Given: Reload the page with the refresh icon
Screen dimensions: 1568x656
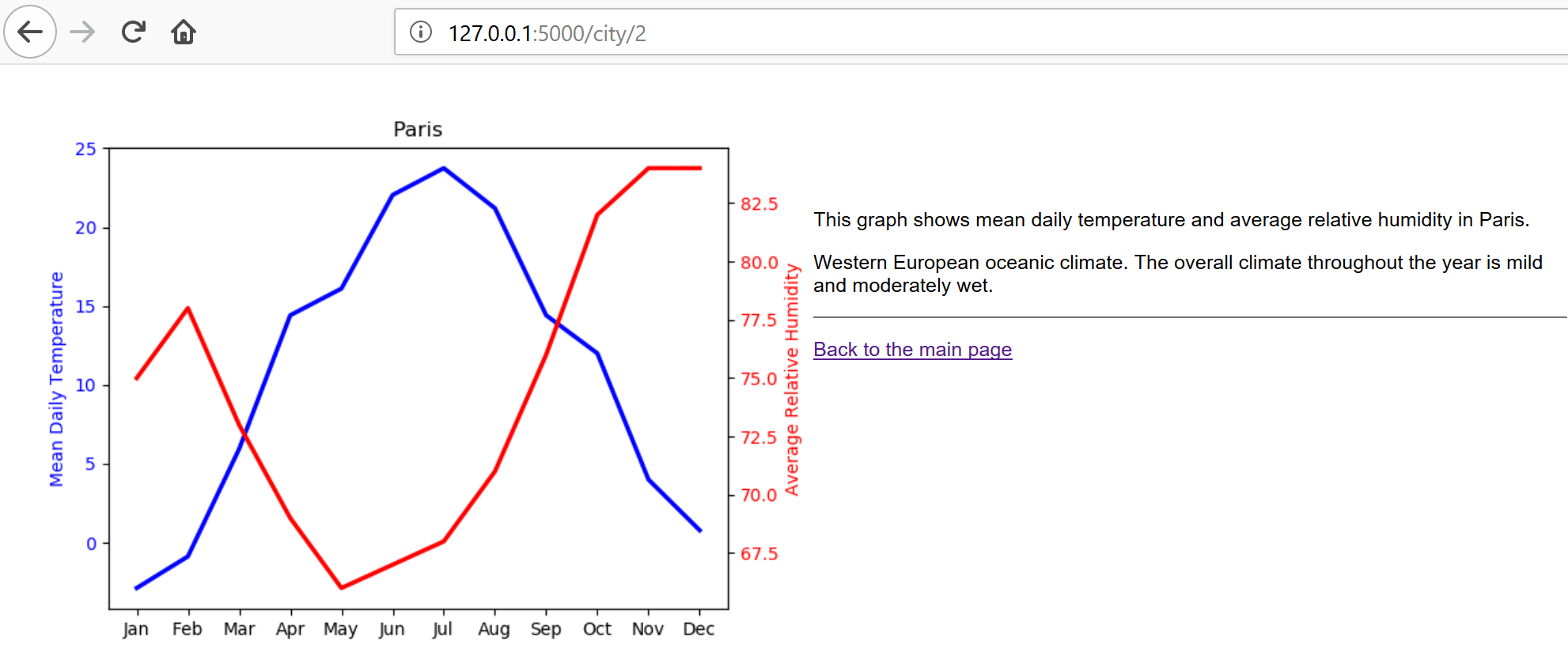Looking at the screenshot, I should tap(133, 32).
